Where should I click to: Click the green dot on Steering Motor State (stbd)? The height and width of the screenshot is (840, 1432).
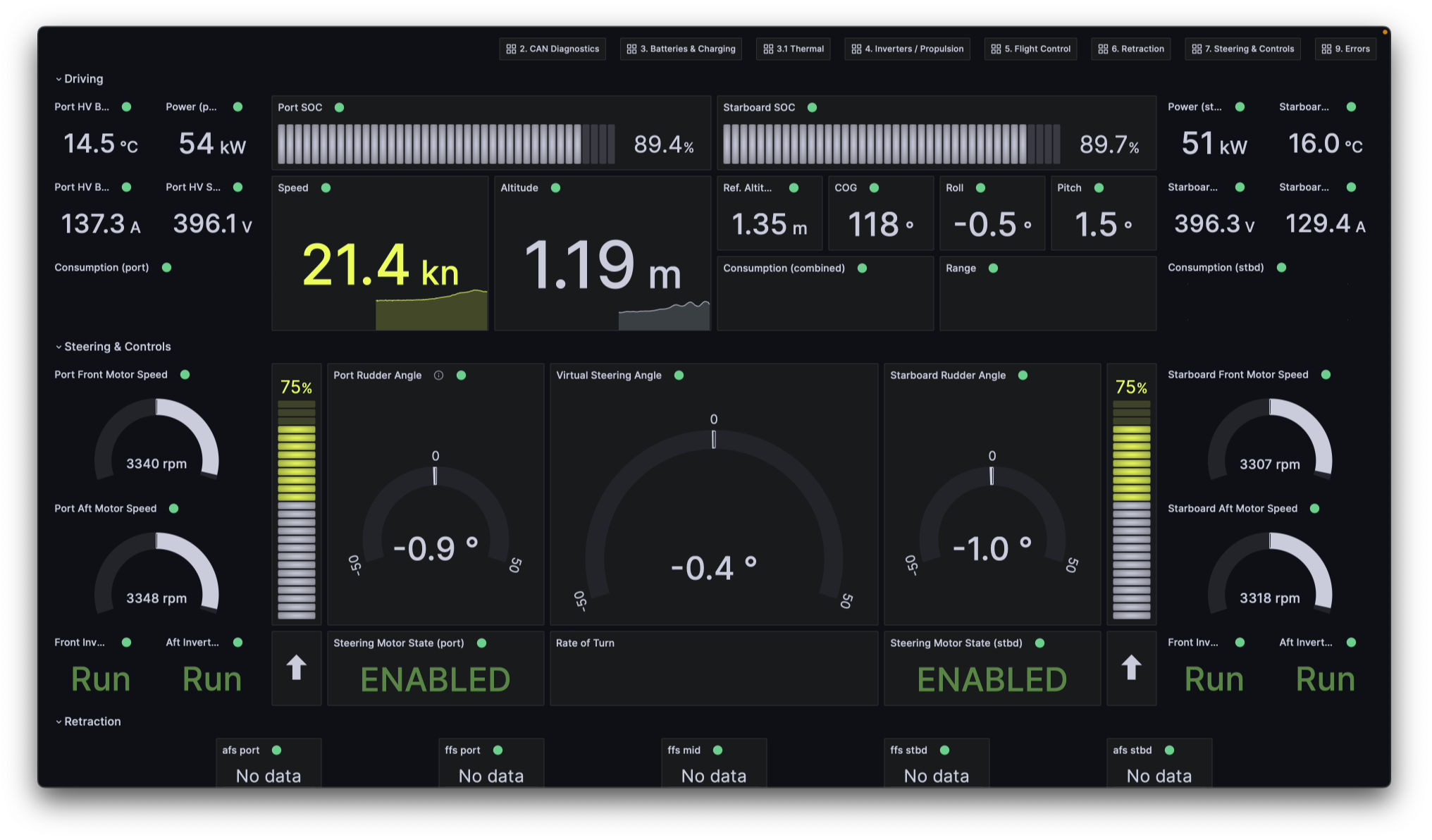[x=1038, y=643]
